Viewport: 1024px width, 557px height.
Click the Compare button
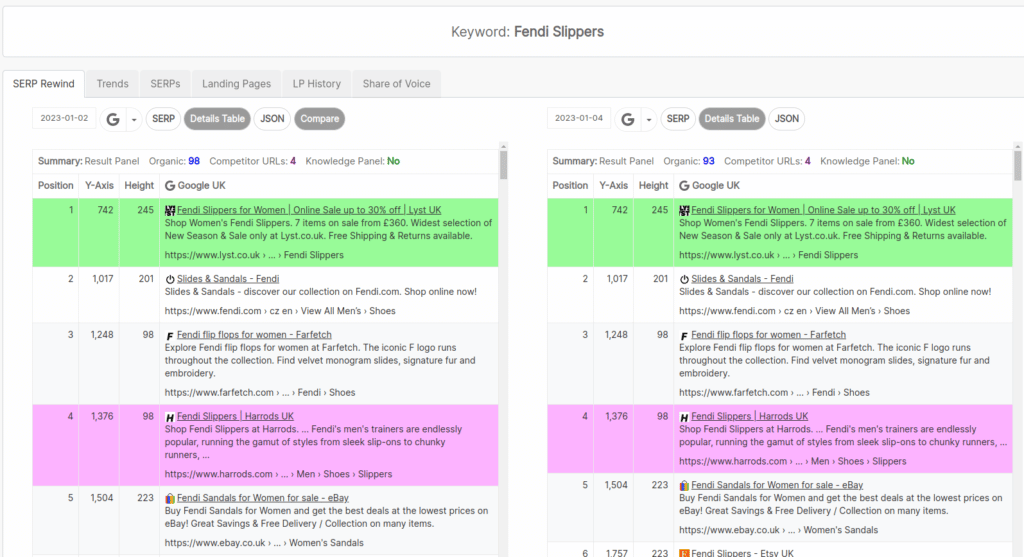tap(319, 119)
